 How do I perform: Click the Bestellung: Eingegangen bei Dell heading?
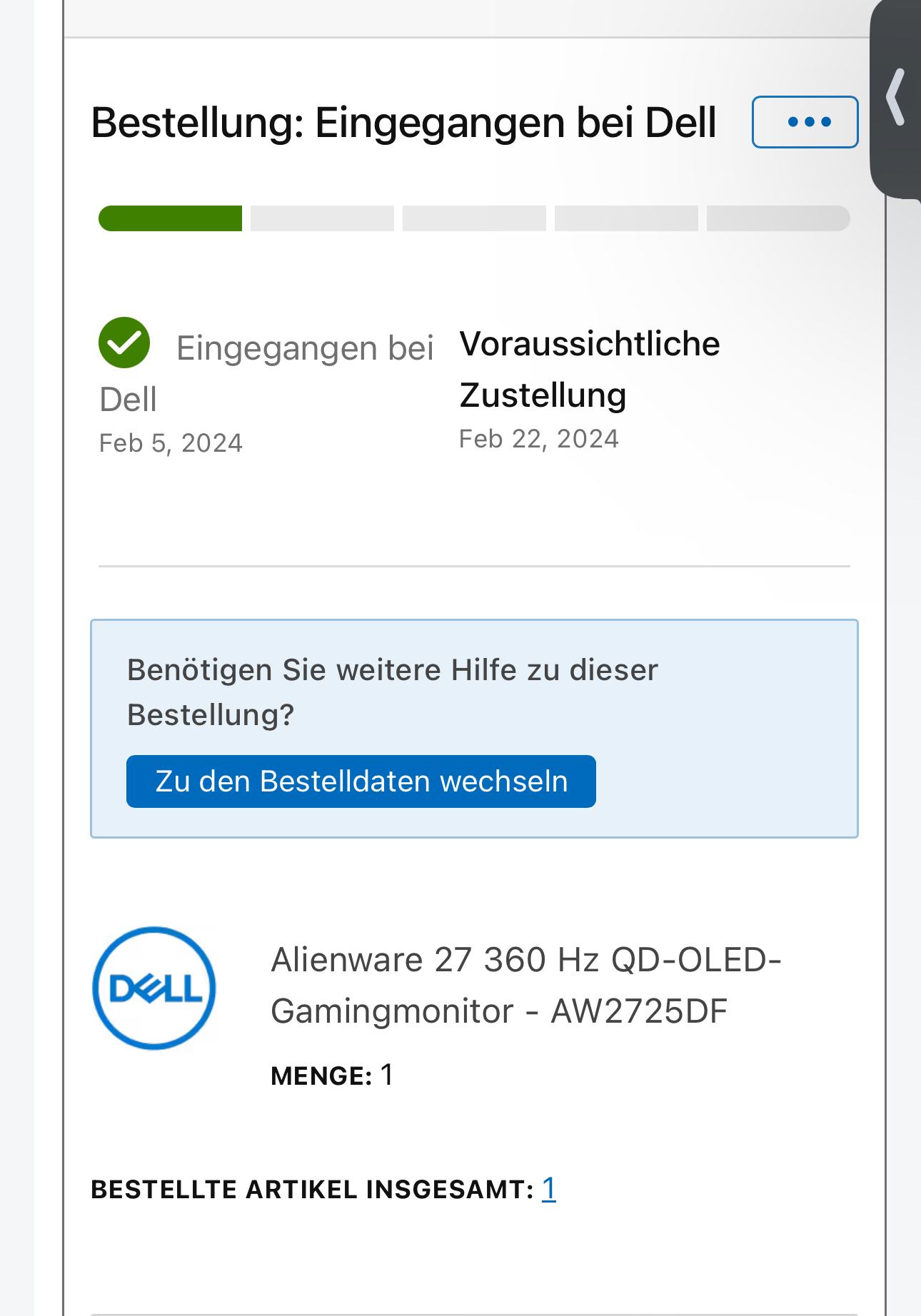pos(403,122)
